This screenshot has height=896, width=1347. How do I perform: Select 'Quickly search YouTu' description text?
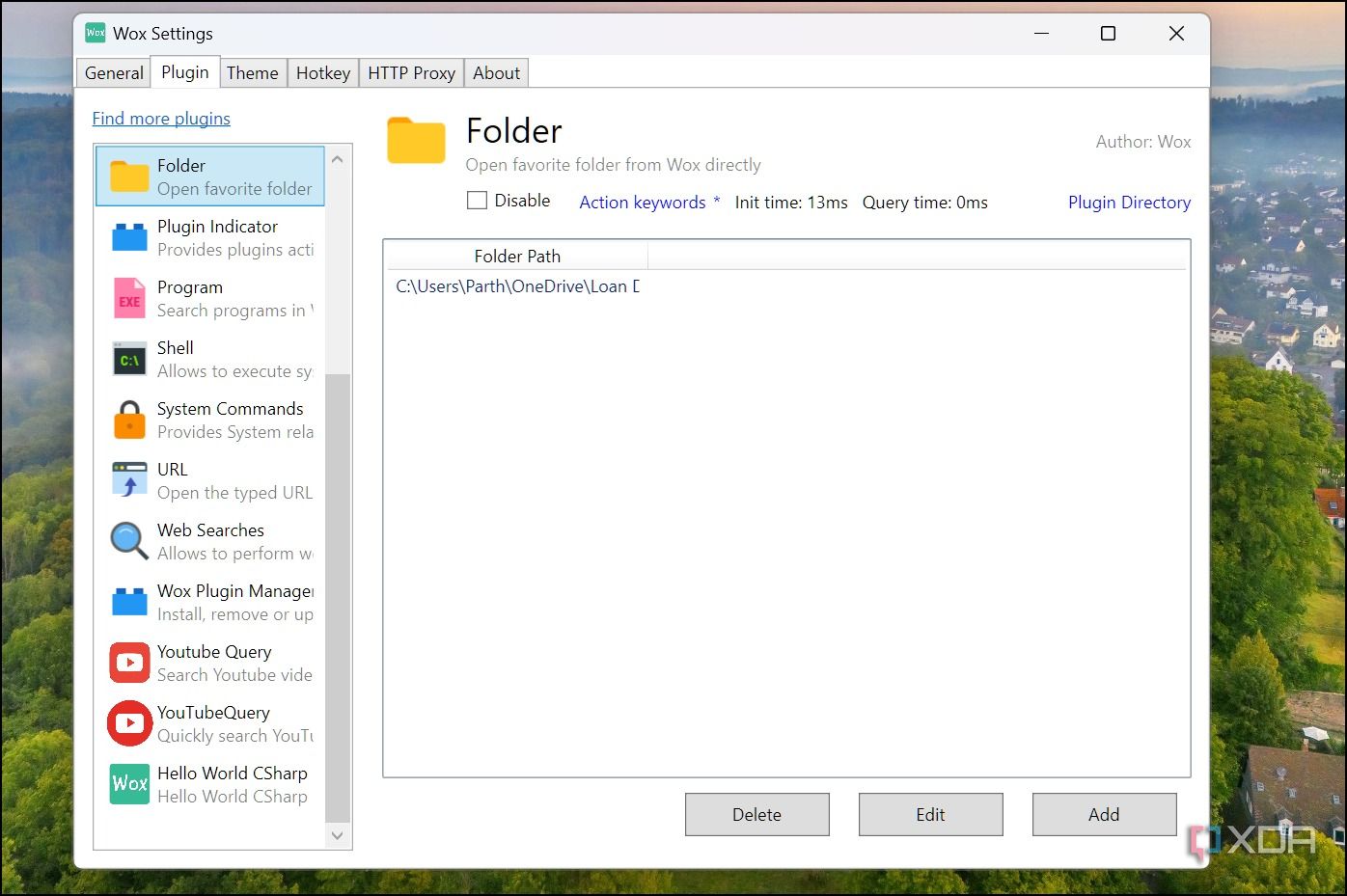pos(235,736)
